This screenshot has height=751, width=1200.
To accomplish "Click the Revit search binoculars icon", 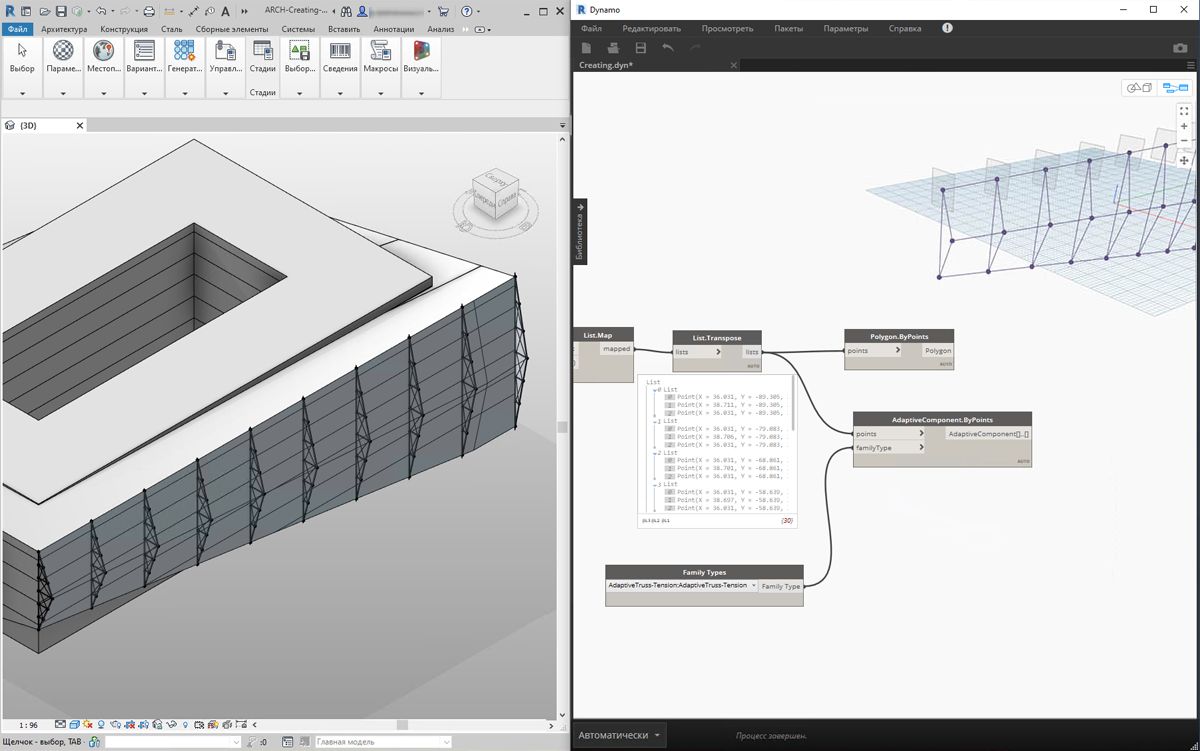I will click(346, 11).
